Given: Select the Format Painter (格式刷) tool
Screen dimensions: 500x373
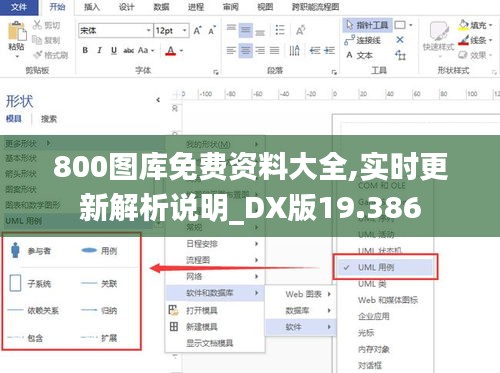Looking at the screenshot, I should (51, 55).
